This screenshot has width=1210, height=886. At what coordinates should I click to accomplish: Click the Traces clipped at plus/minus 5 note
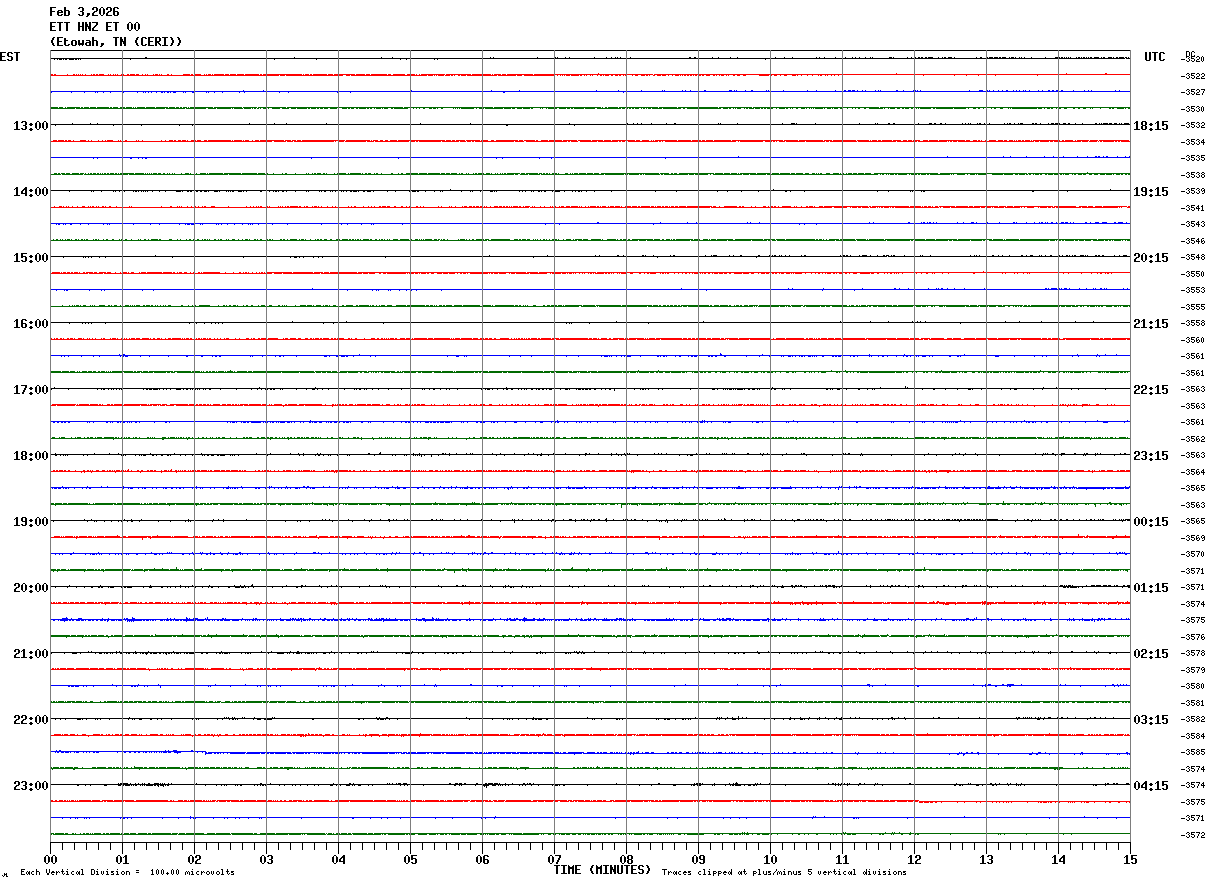tap(784, 873)
